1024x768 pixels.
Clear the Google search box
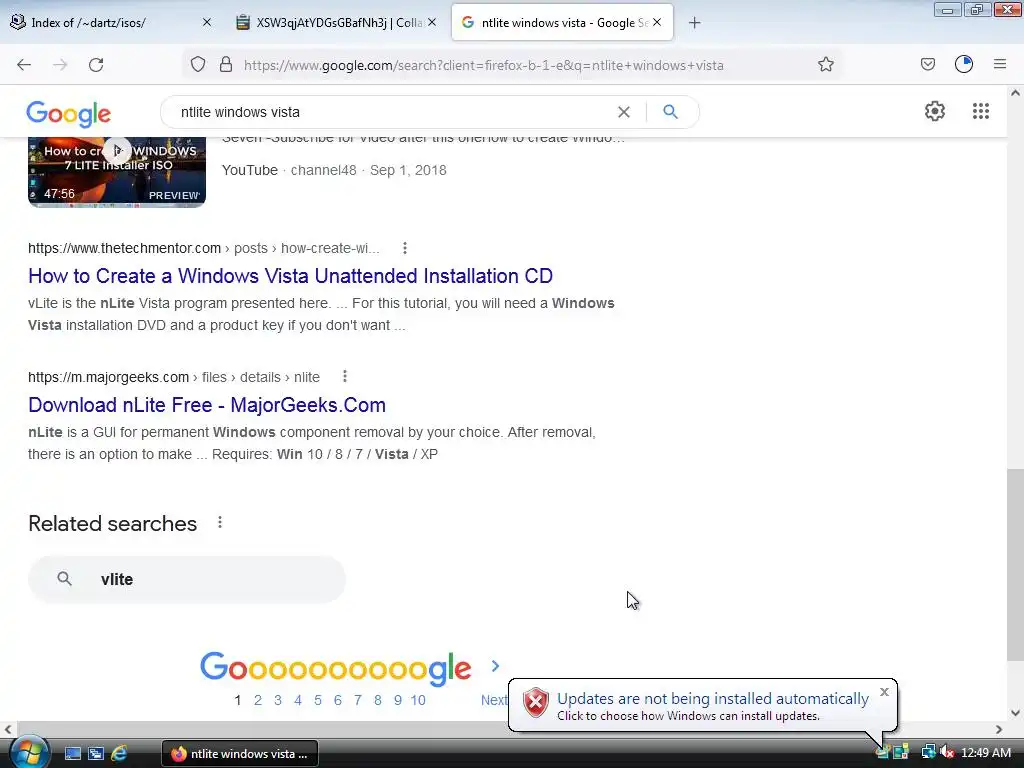click(x=624, y=112)
